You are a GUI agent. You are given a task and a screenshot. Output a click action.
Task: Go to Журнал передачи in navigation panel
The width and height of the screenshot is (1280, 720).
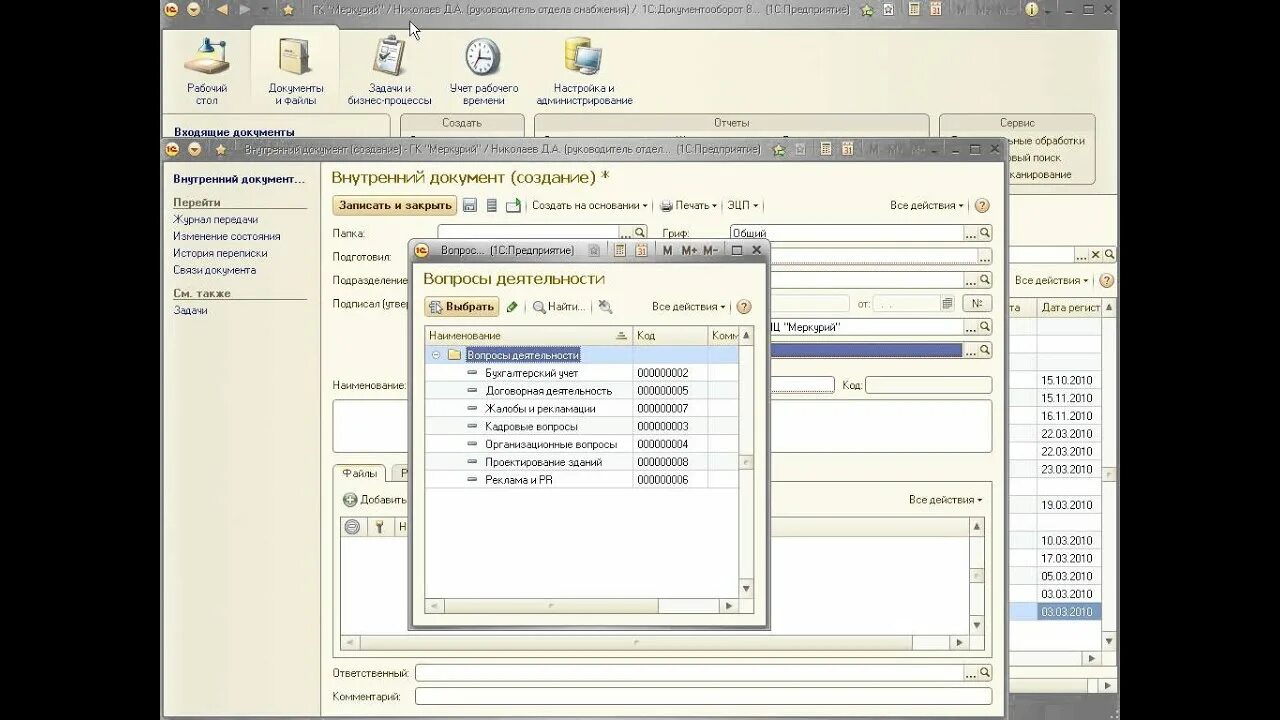(x=215, y=219)
